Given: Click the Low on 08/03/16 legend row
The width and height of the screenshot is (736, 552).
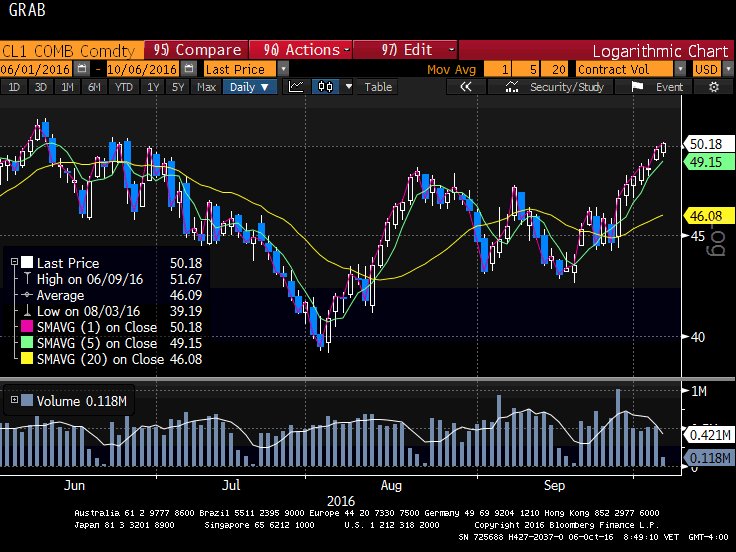Looking at the screenshot, I should pos(113,311).
